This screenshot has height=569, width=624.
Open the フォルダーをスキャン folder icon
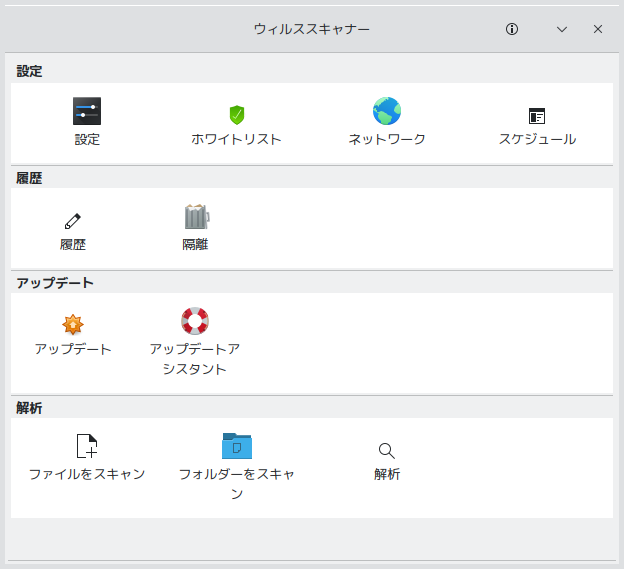point(237,445)
